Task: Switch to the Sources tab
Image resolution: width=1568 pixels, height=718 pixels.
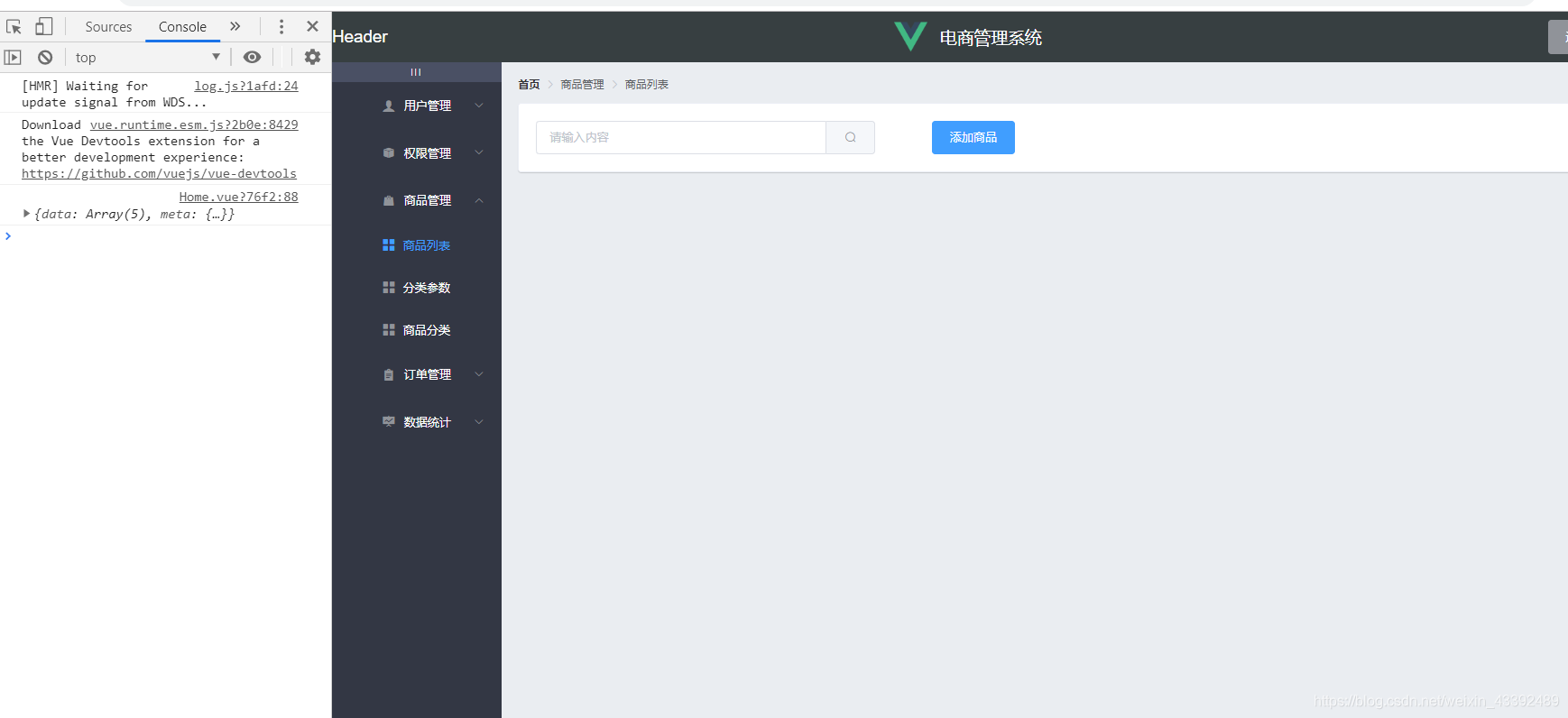Action: pos(108,26)
